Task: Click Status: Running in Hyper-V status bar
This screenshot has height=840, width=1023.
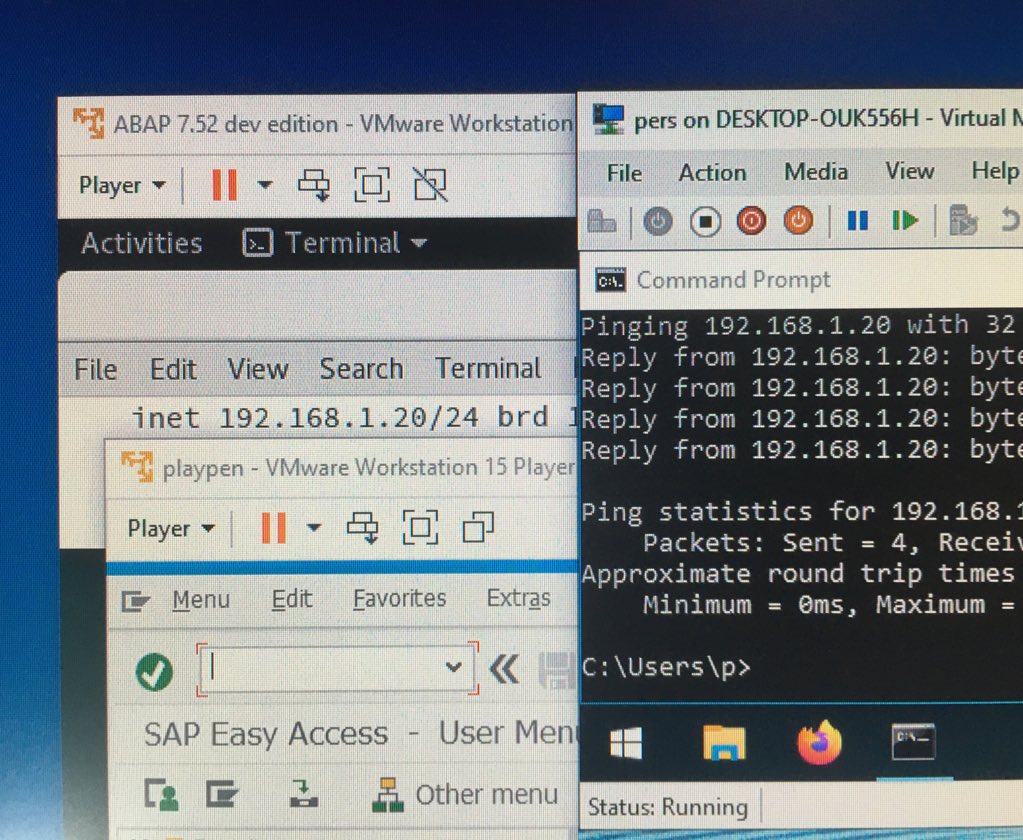Action: pos(667,807)
